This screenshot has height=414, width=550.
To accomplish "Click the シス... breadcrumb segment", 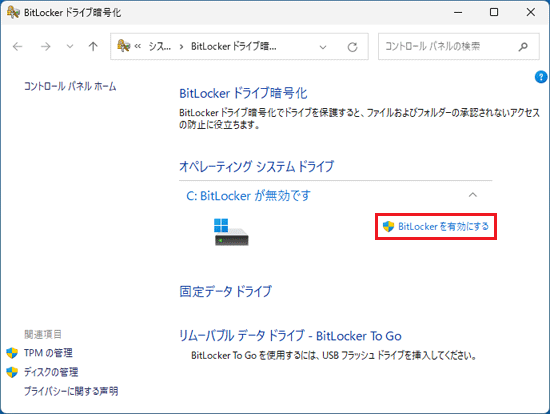I will (160, 46).
